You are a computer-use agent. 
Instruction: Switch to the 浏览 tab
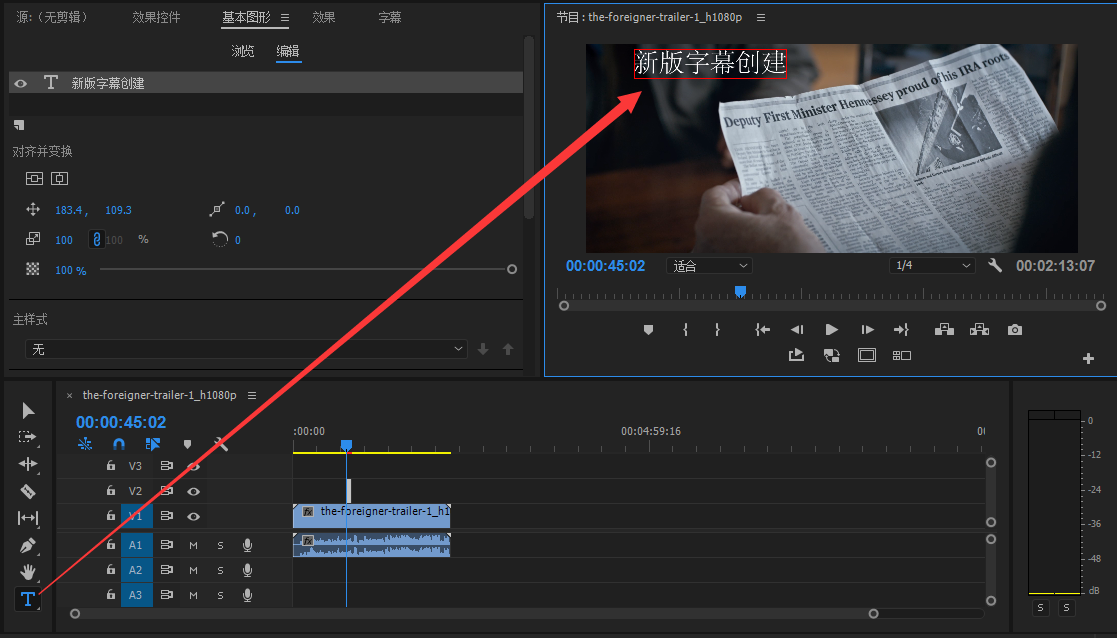click(243, 51)
